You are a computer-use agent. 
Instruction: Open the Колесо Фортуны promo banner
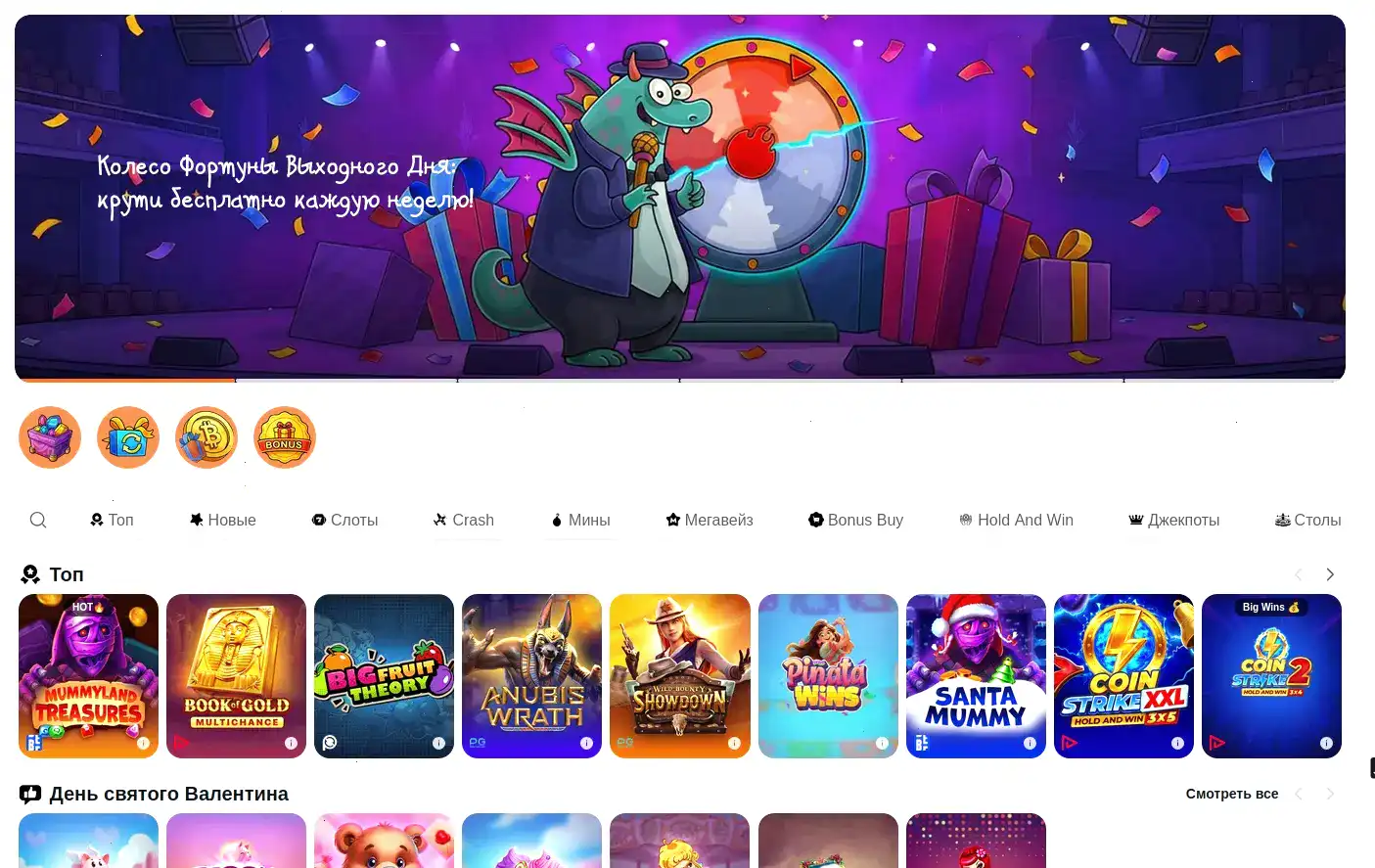(680, 196)
